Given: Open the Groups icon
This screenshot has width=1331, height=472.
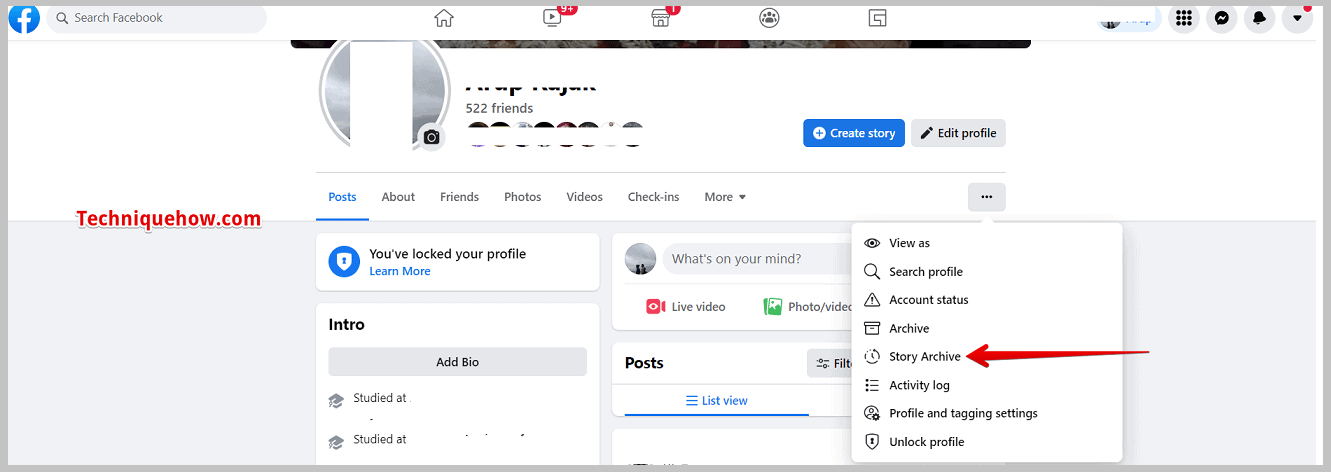Looking at the screenshot, I should click(769, 17).
